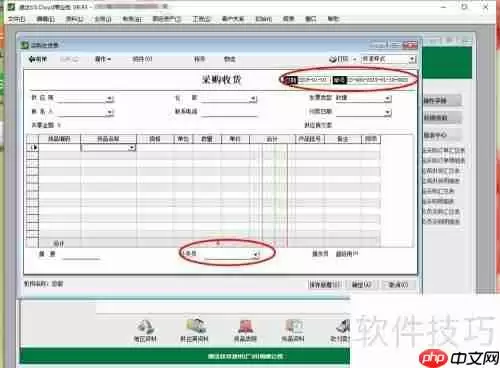The image size is (500, 368).
Task: Click the 业务 menu item
Action: (102, 19)
